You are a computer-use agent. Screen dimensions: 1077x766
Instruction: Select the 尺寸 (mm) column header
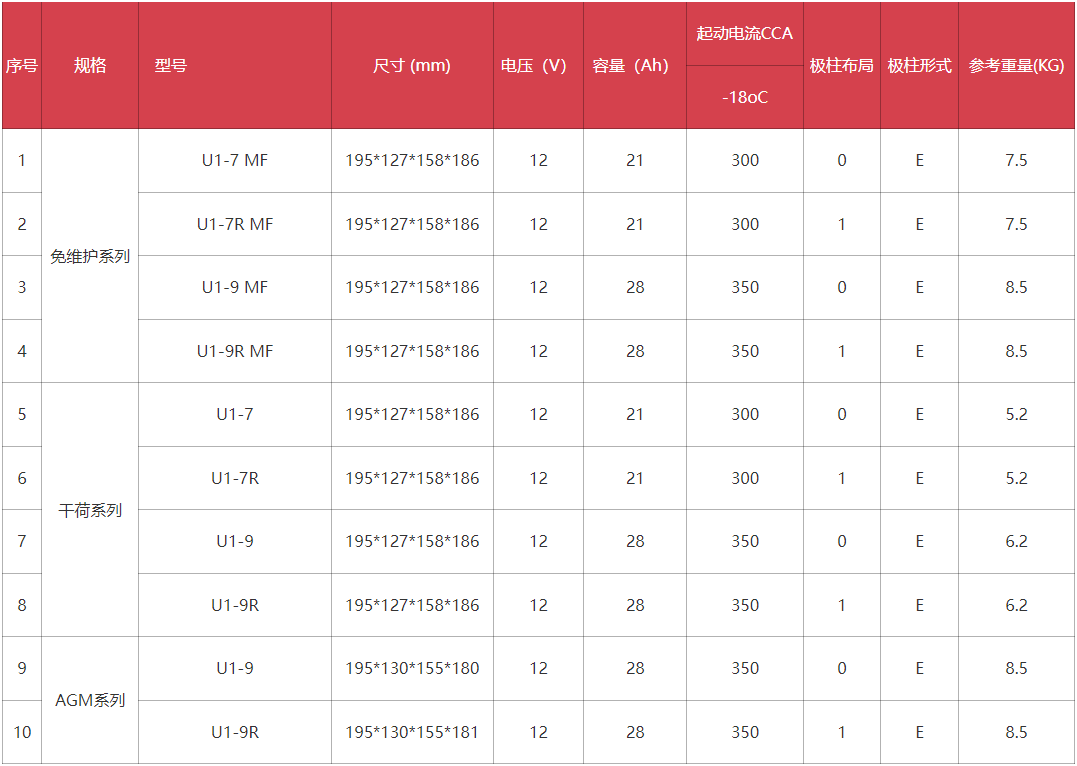(412, 65)
